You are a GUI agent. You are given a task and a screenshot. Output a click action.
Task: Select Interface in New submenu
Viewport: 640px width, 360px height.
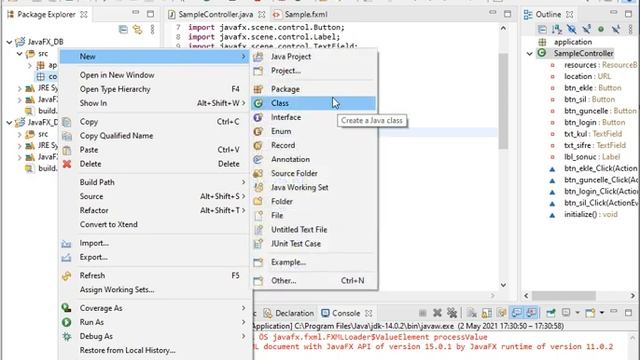(x=313, y=117)
